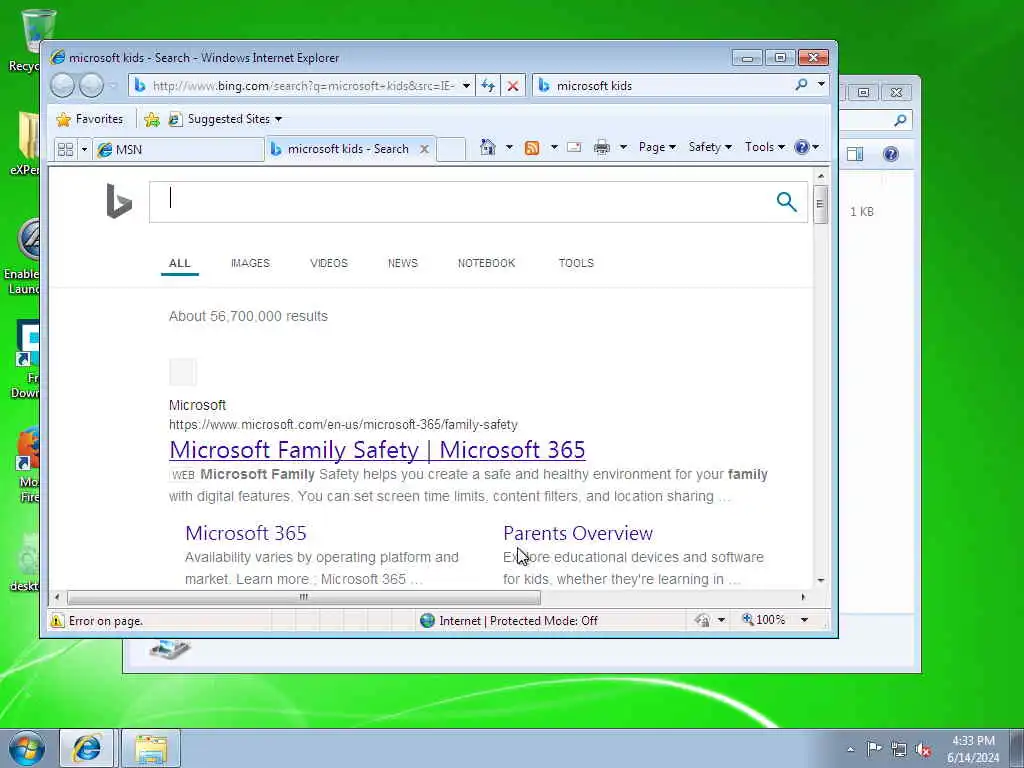Image resolution: width=1024 pixels, height=768 pixels.
Task: Select the IMAGES search tab
Action: 250,263
